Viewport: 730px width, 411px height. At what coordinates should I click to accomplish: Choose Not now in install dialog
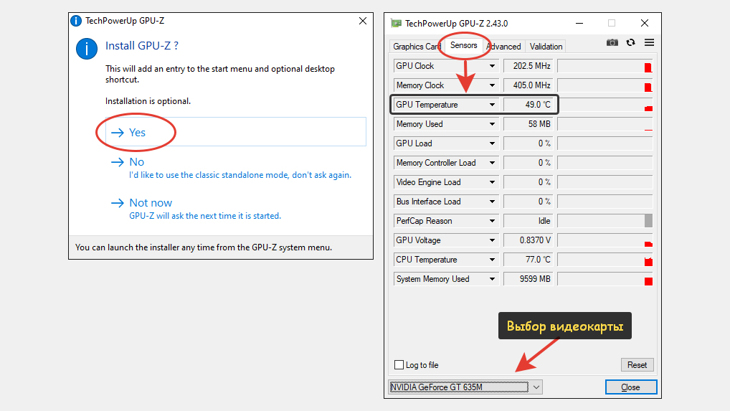click(236, 209)
